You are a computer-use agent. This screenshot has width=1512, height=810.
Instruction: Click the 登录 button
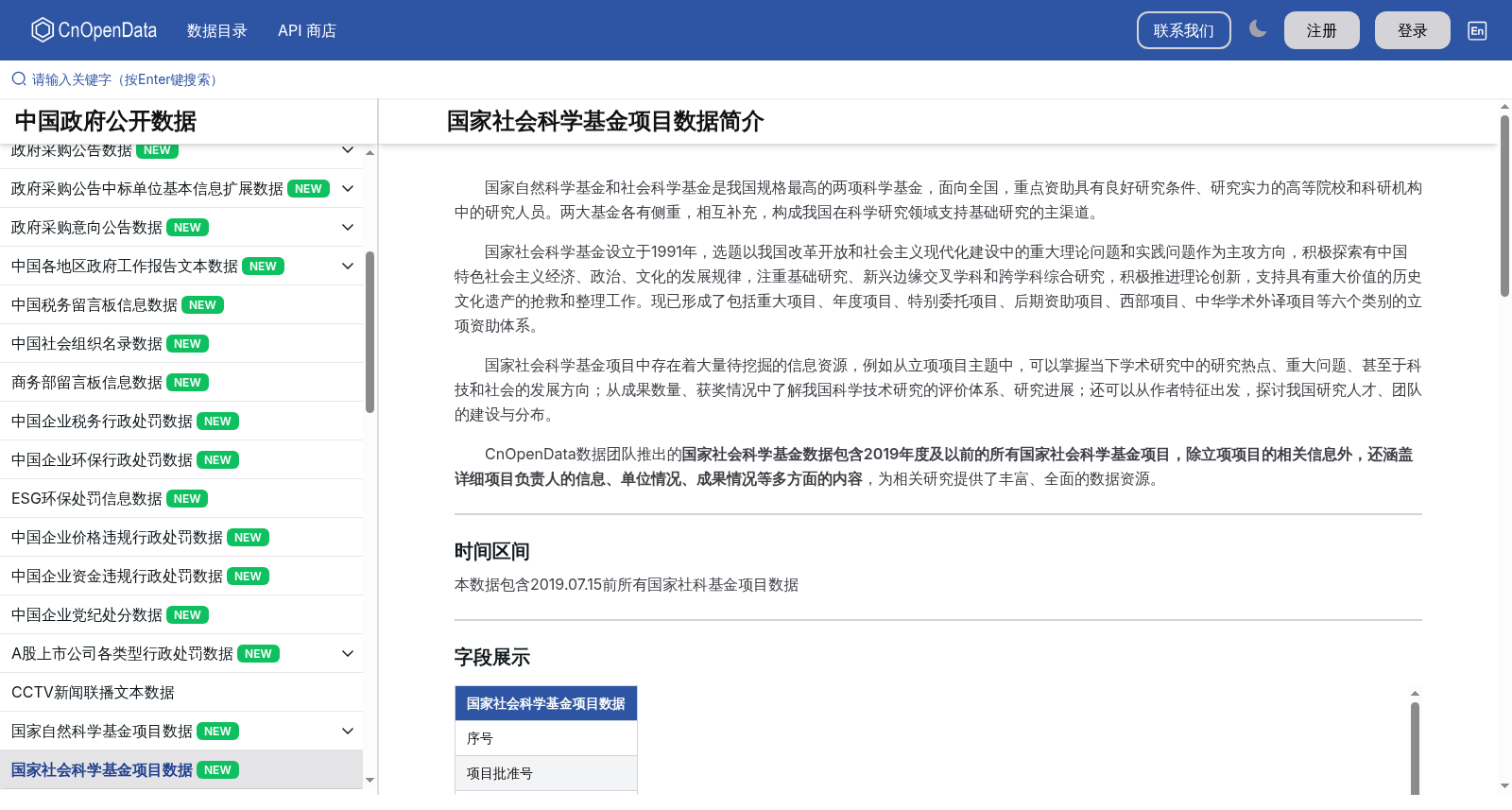click(1413, 30)
